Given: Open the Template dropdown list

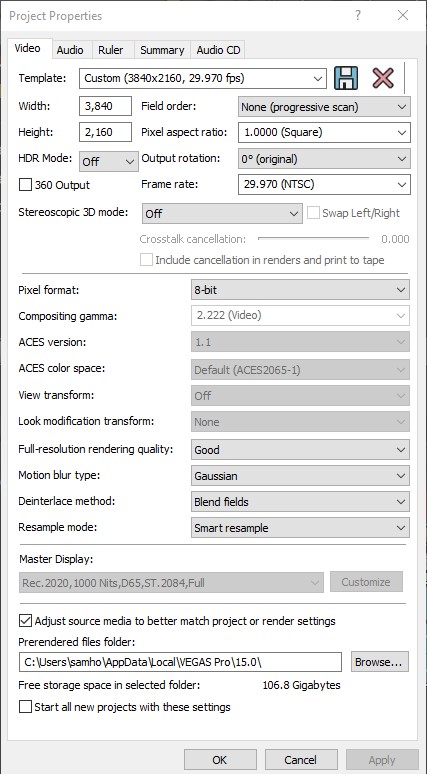Looking at the screenshot, I should click(x=203, y=78).
